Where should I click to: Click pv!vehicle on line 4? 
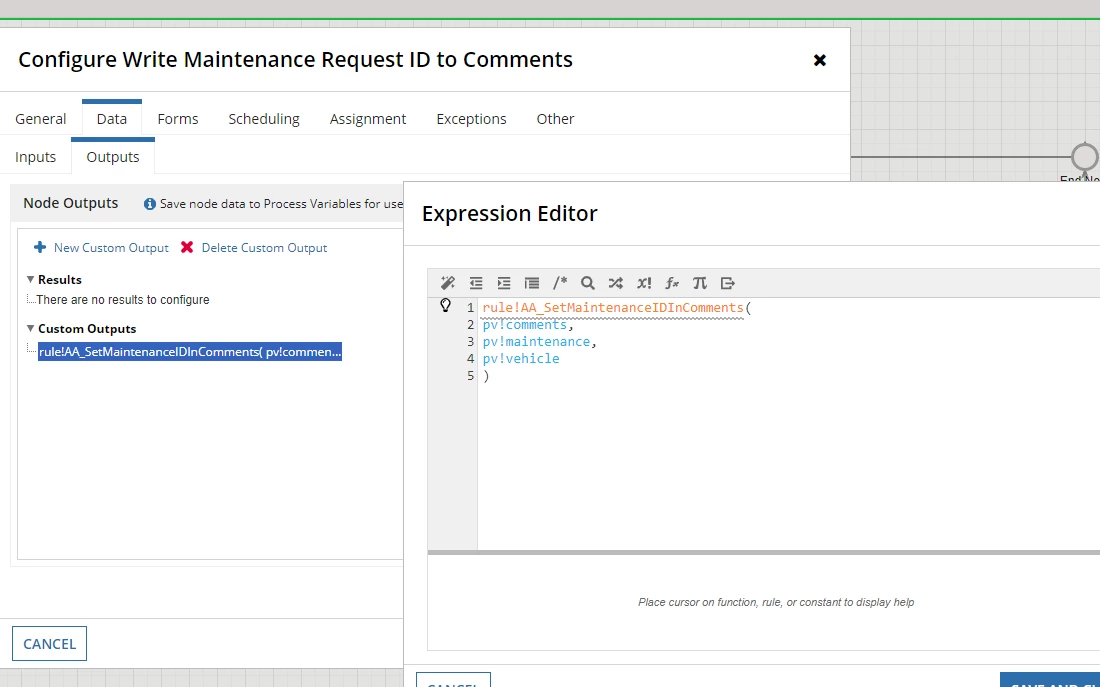pyautogui.click(x=521, y=359)
